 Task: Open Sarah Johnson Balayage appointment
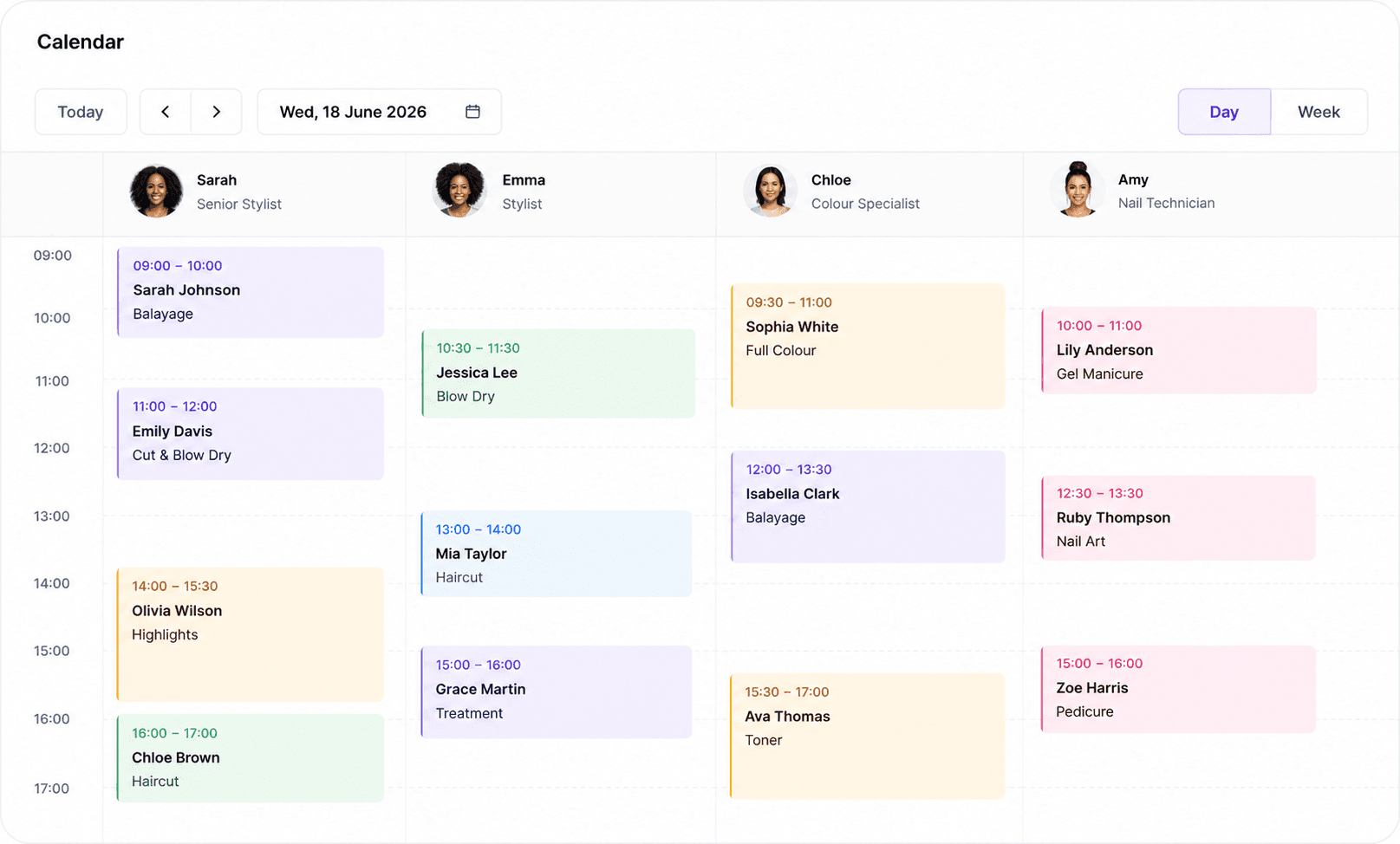251,292
